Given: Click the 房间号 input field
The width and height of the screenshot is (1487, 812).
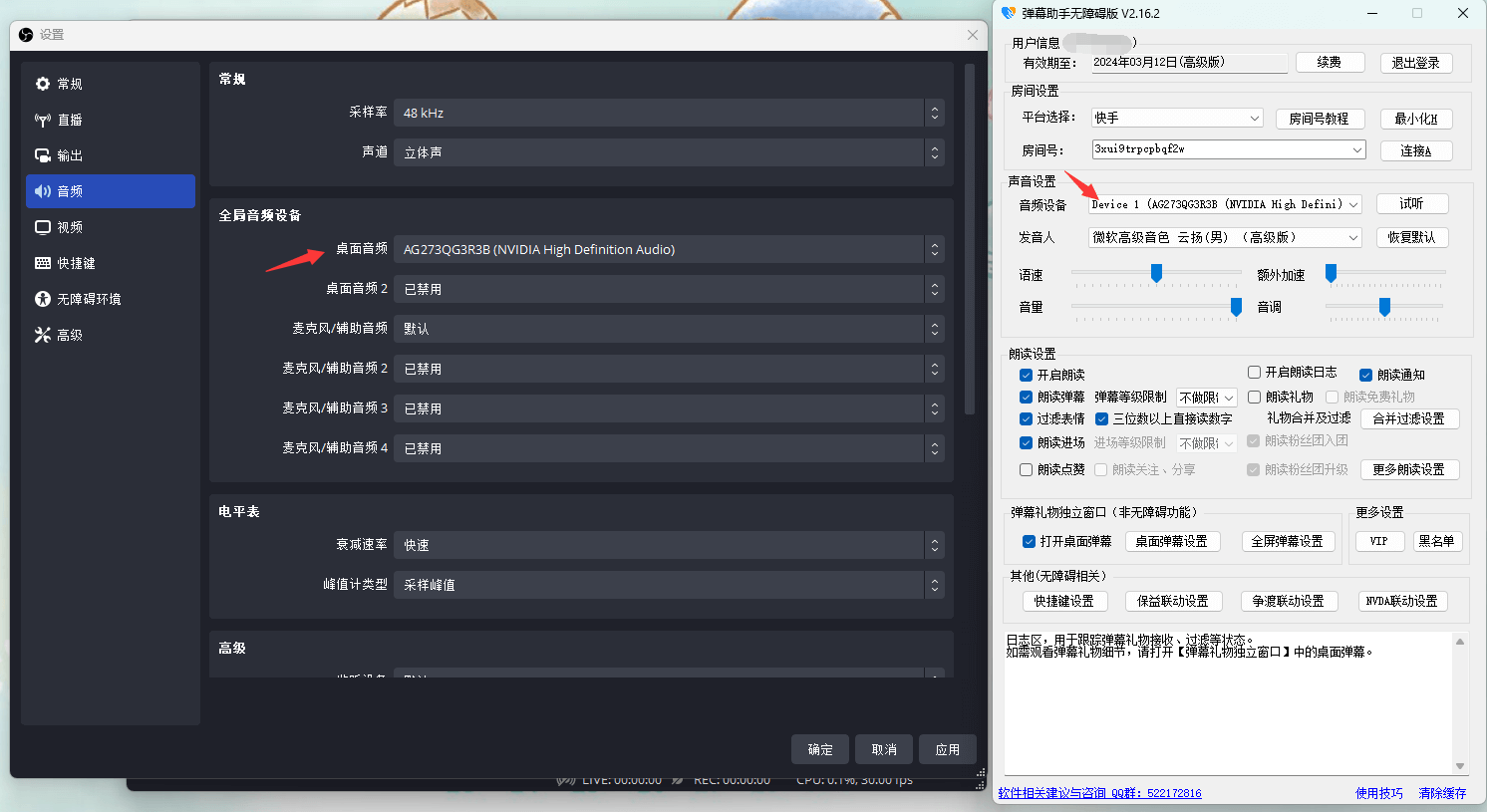Looking at the screenshot, I should coord(1228,149).
